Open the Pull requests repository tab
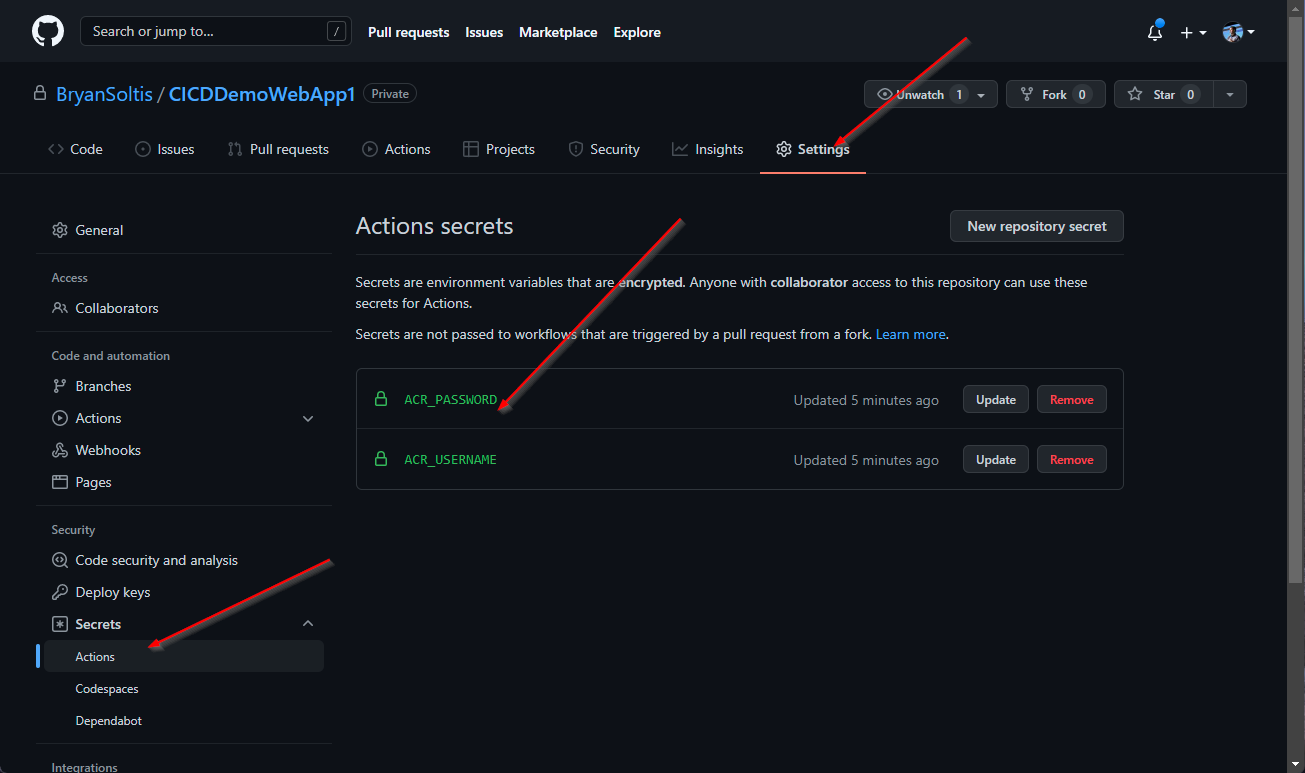Screen dimensions: 1305x773 [x=278, y=149]
